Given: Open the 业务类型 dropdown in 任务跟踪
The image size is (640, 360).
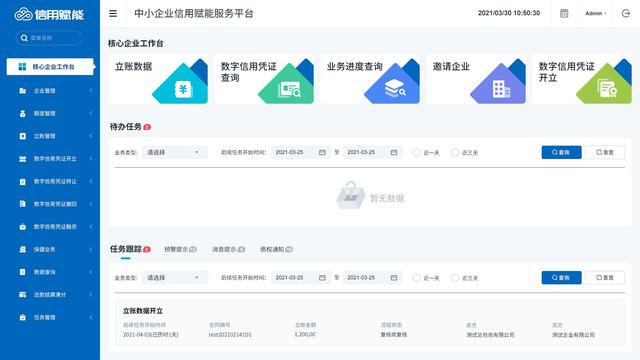Looking at the screenshot, I should [175, 278].
